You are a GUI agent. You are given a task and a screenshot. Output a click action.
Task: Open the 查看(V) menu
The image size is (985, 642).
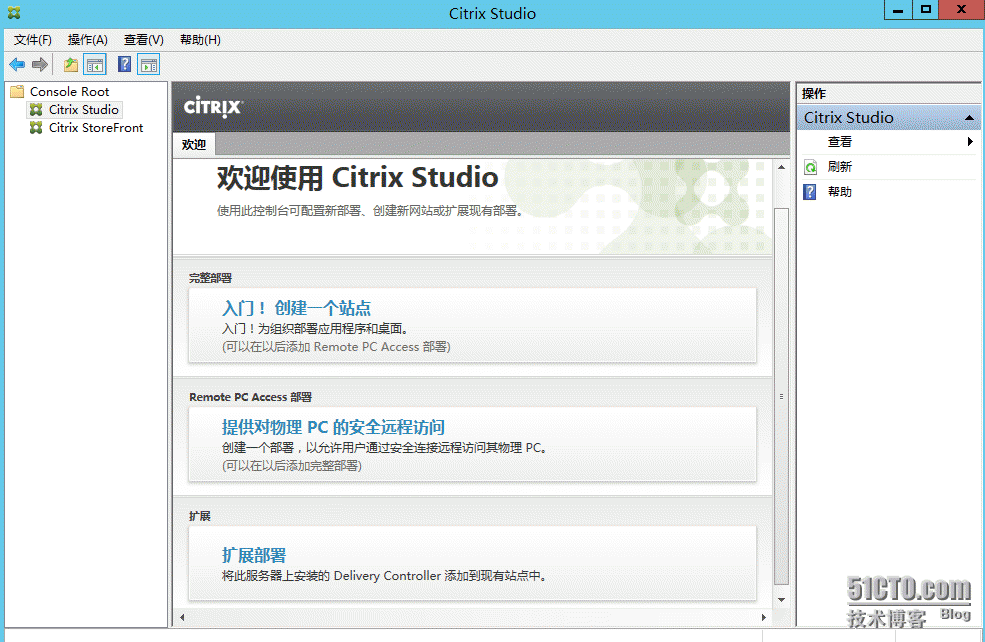[144, 40]
